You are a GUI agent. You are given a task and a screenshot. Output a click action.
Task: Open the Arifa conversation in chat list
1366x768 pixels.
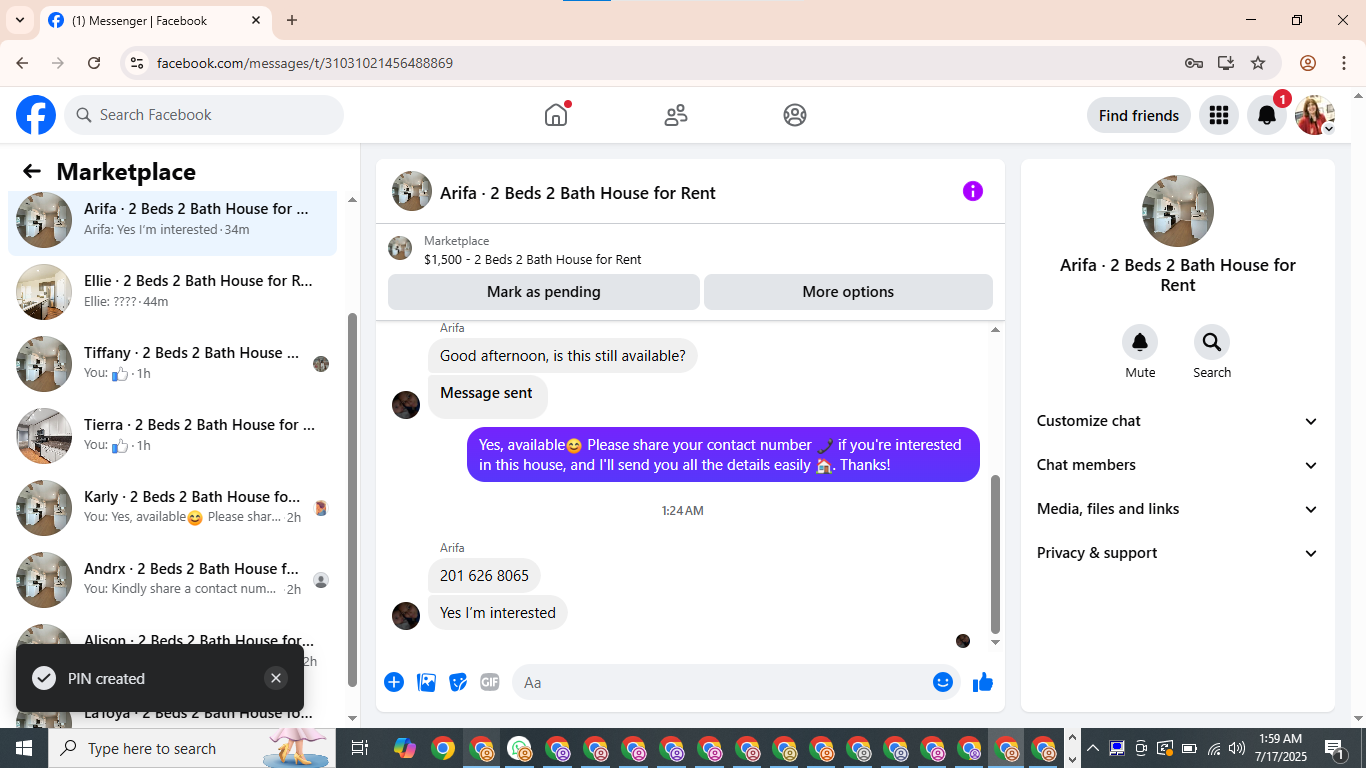[x=172, y=220]
